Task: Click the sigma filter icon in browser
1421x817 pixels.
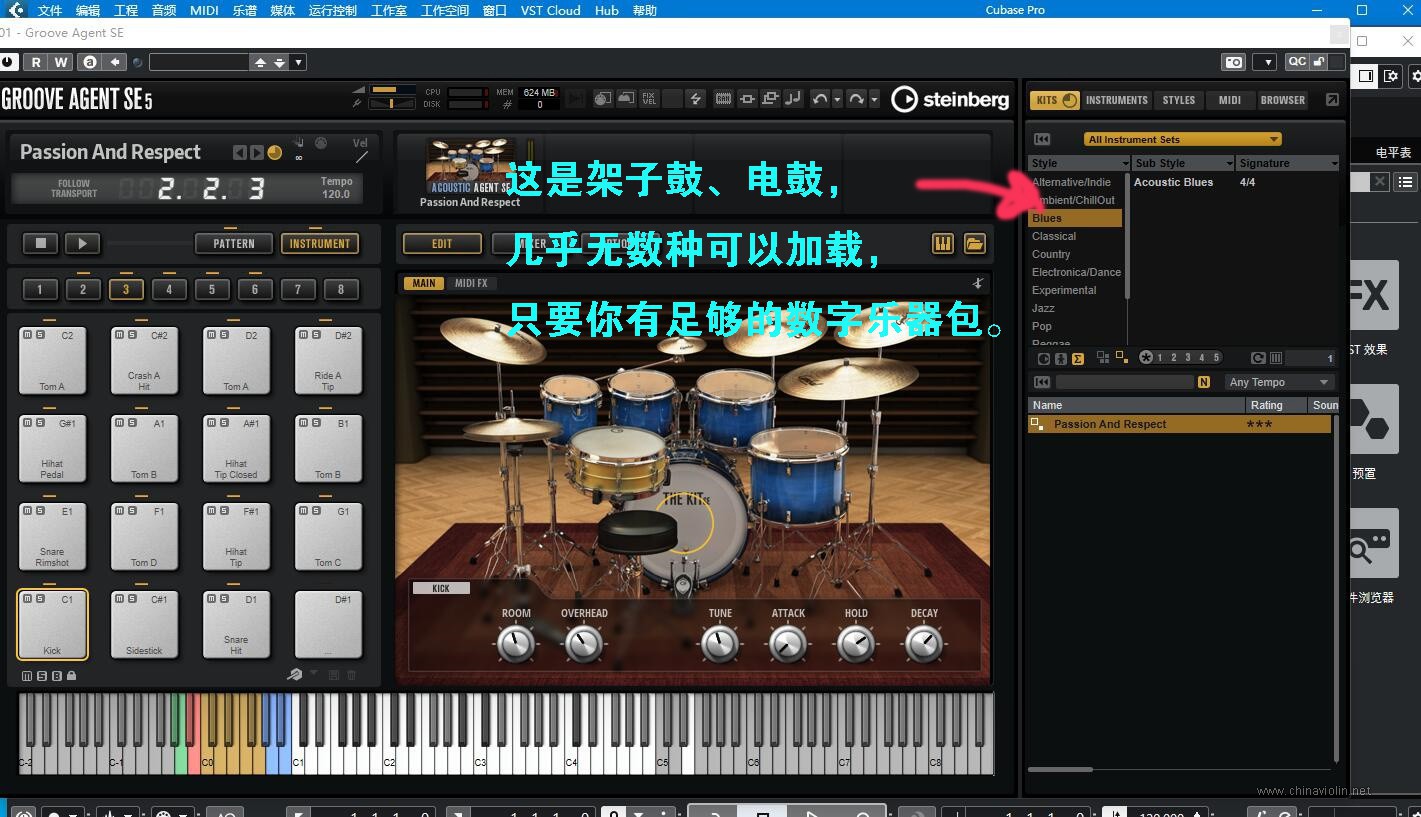Action: (x=1078, y=358)
